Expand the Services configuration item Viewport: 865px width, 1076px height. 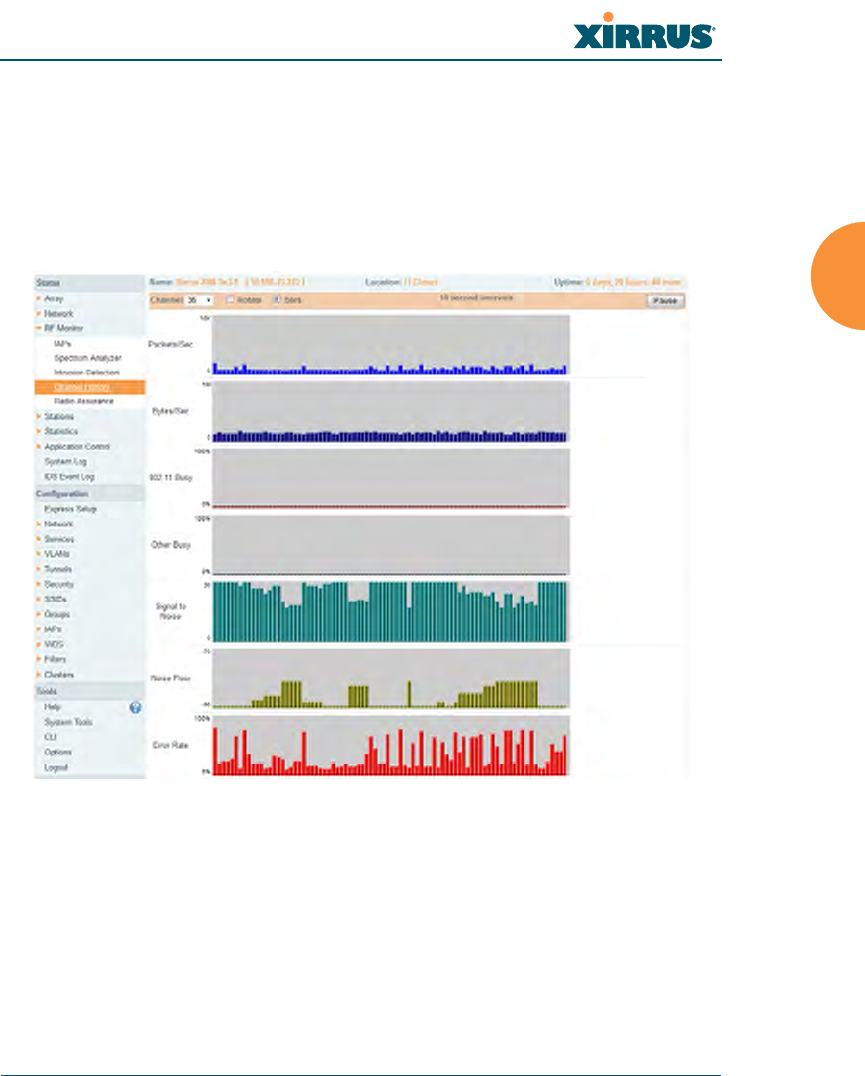click(x=59, y=539)
